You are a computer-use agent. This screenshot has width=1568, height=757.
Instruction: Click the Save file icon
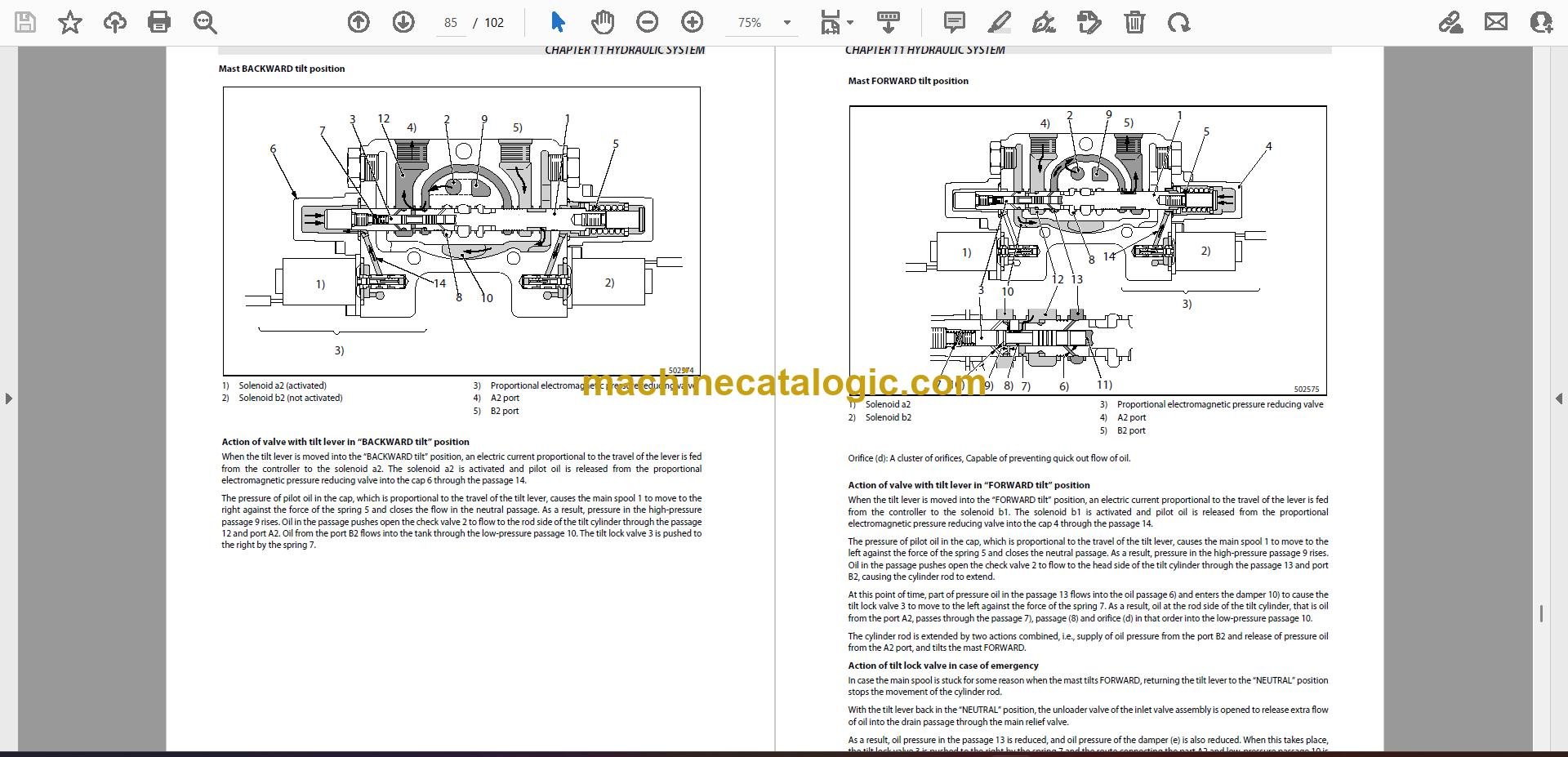tap(25, 22)
